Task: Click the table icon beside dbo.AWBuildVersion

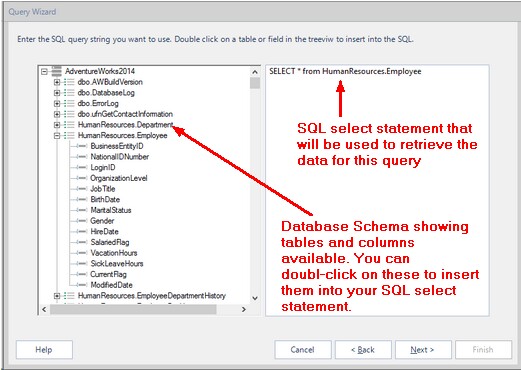Action: point(69,82)
